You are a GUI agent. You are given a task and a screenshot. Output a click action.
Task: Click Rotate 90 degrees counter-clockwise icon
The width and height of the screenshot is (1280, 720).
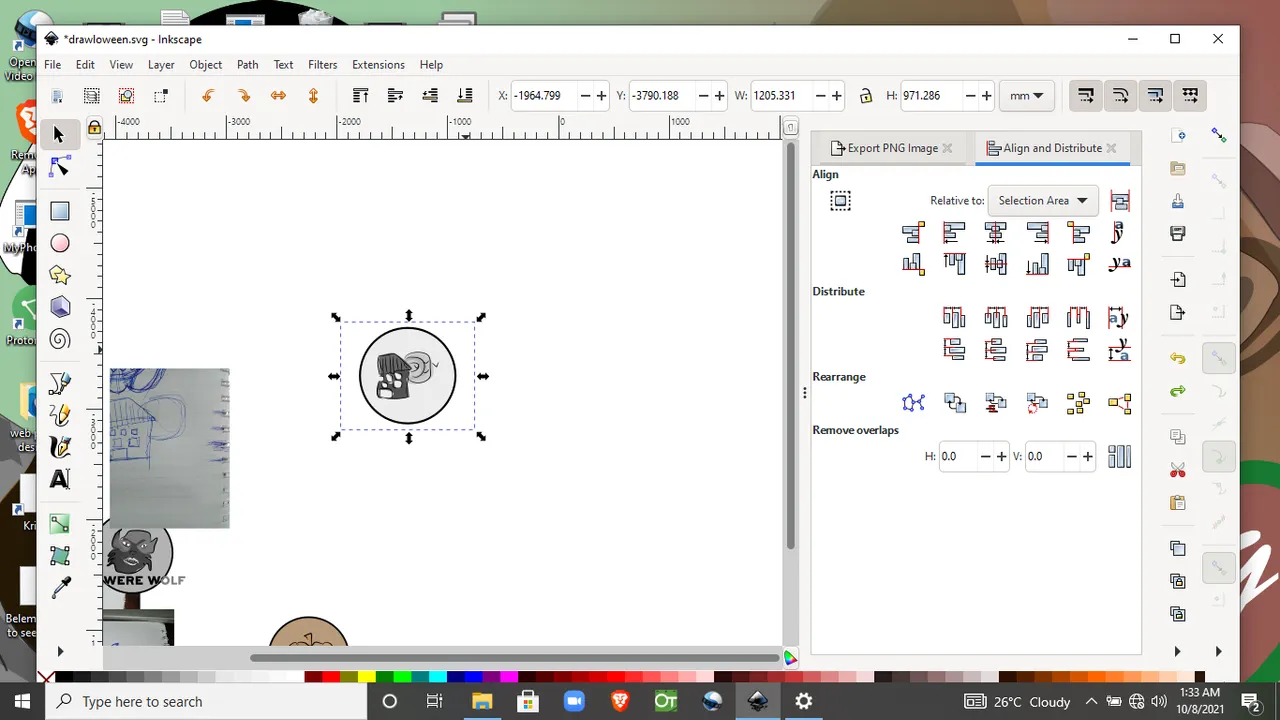click(208, 96)
